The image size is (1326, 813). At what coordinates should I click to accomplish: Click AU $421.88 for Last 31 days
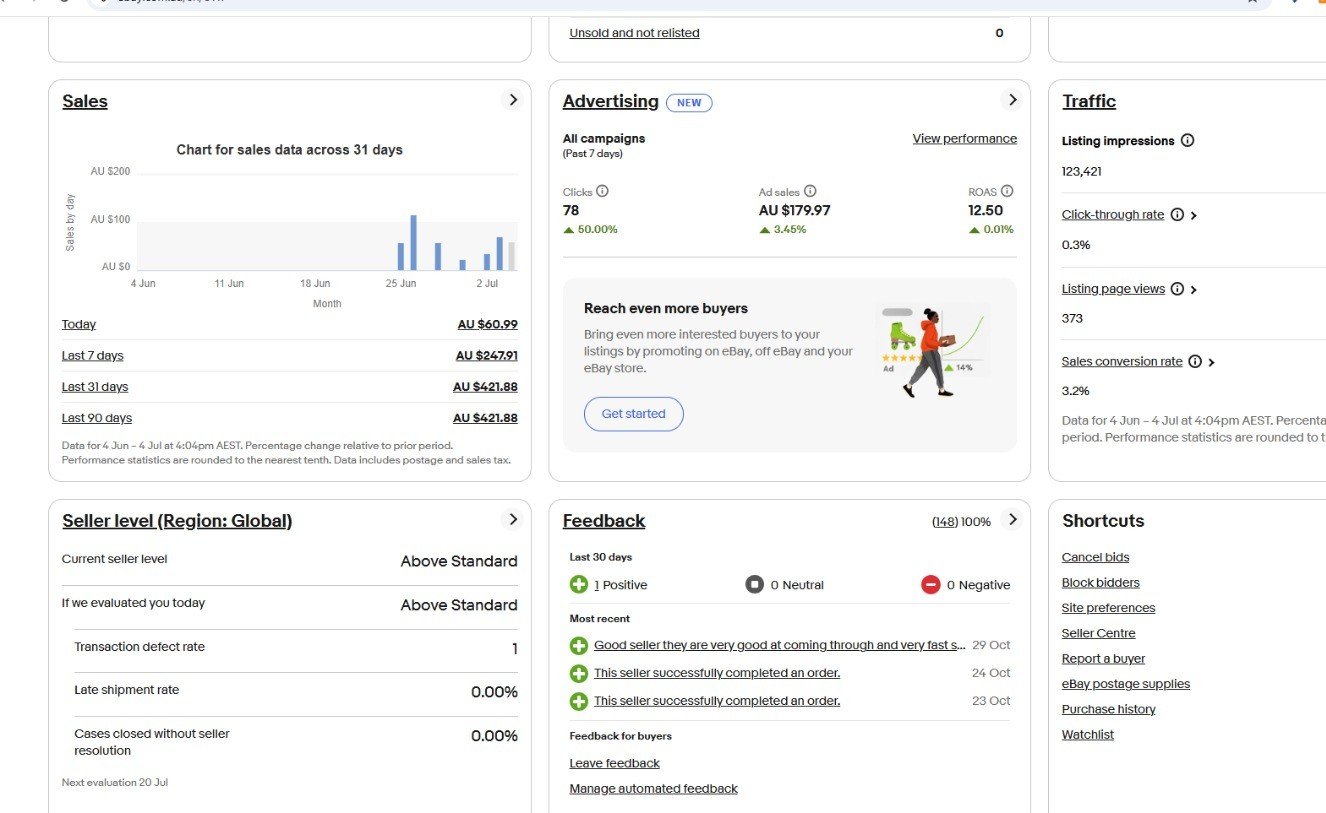click(x=485, y=387)
